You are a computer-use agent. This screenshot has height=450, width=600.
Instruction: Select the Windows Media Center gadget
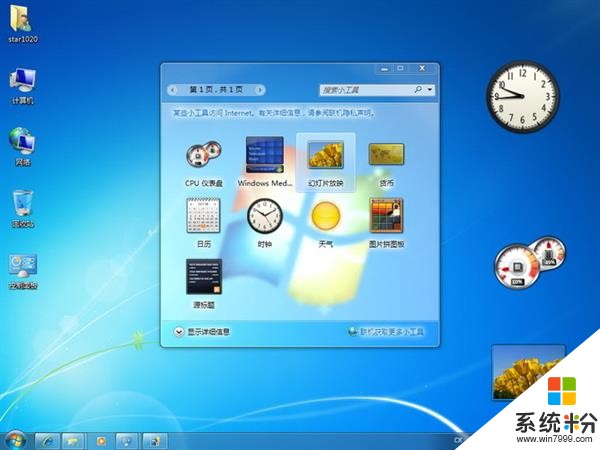point(264,161)
